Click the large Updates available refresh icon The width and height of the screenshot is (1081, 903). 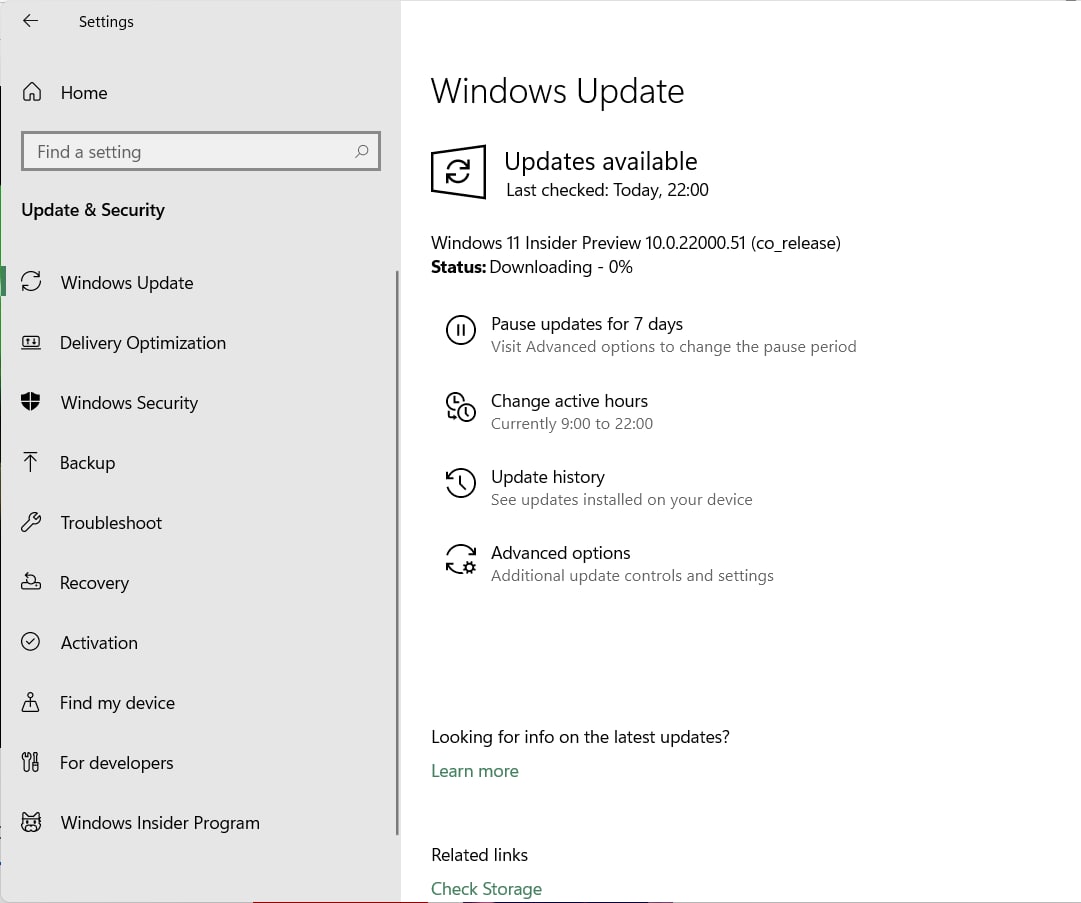[x=458, y=172]
